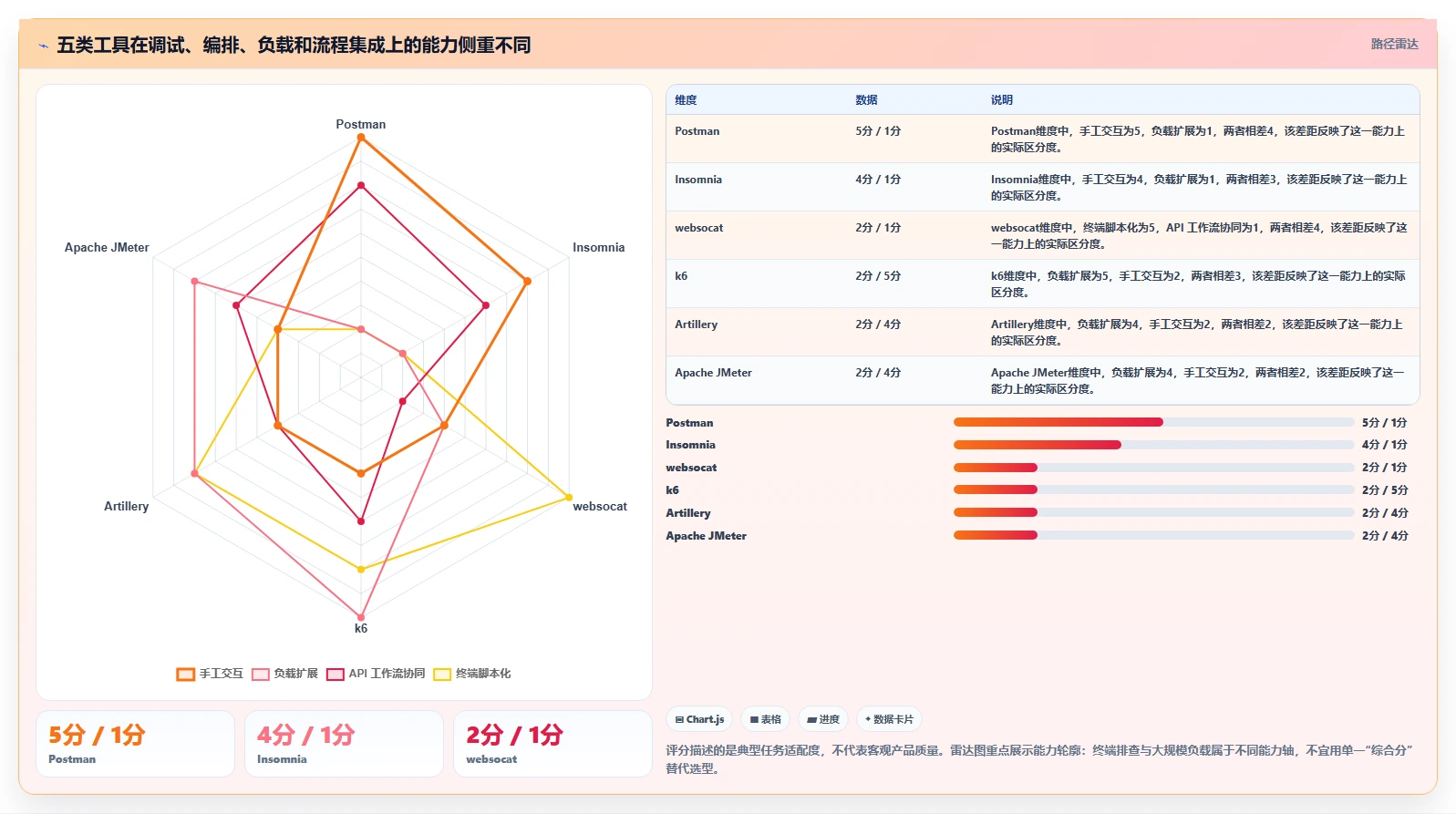Screen dimensions: 1456x814
Task: Click the 2分 / 5分 value beside k6 progress bar
Action: pos(1385,490)
